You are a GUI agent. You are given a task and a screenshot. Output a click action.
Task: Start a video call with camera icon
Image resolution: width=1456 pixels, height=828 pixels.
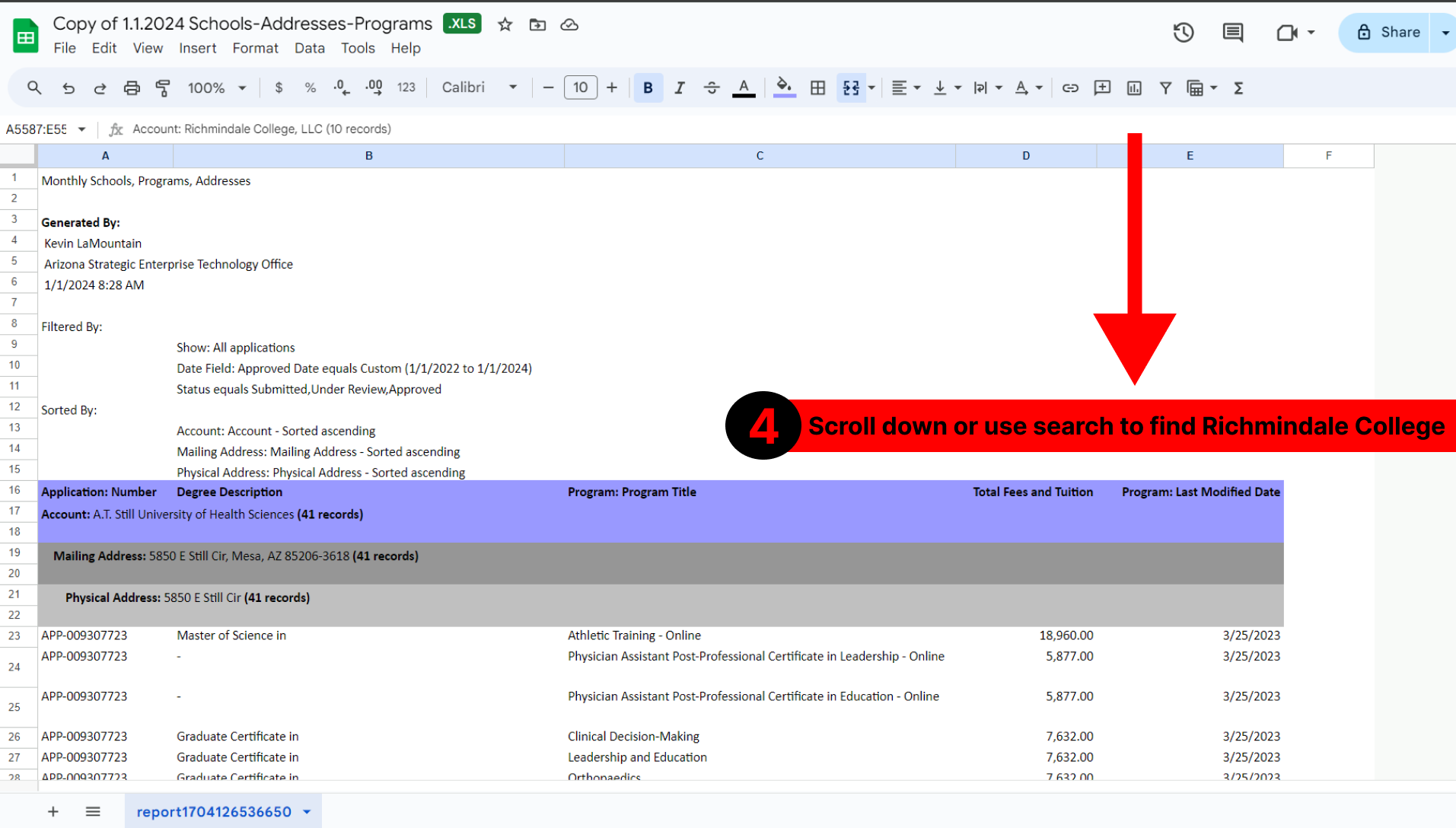click(x=1287, y=33)
